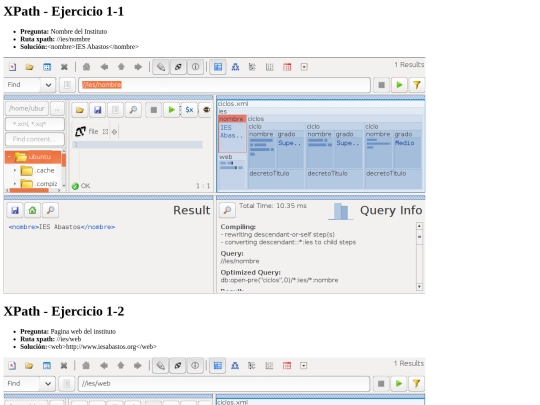Go forward arrow in Ejercicio 1-1 toolbar

coord(138,67)
